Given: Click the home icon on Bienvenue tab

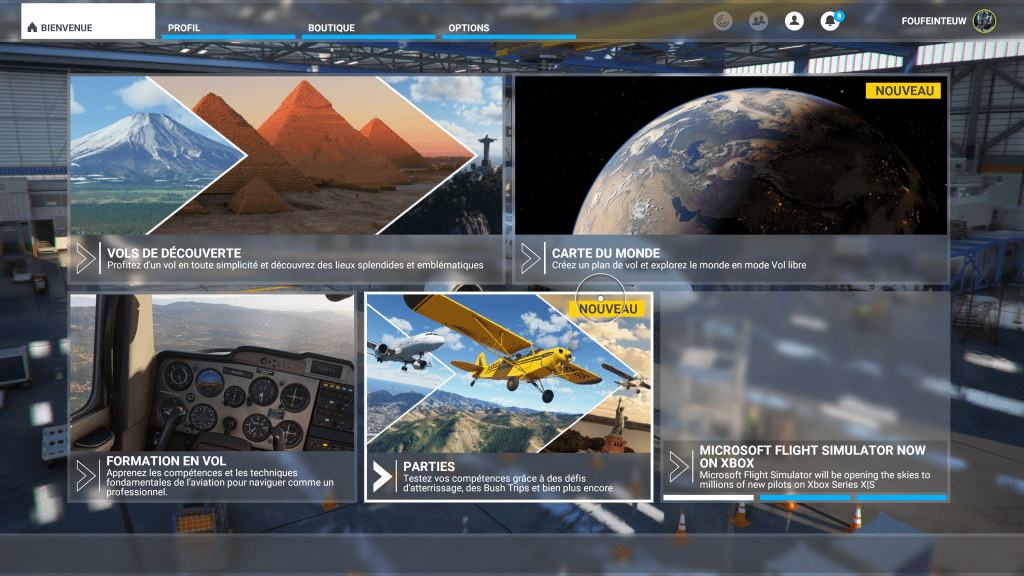Looking at the screenshot, I should pos(32,27).
